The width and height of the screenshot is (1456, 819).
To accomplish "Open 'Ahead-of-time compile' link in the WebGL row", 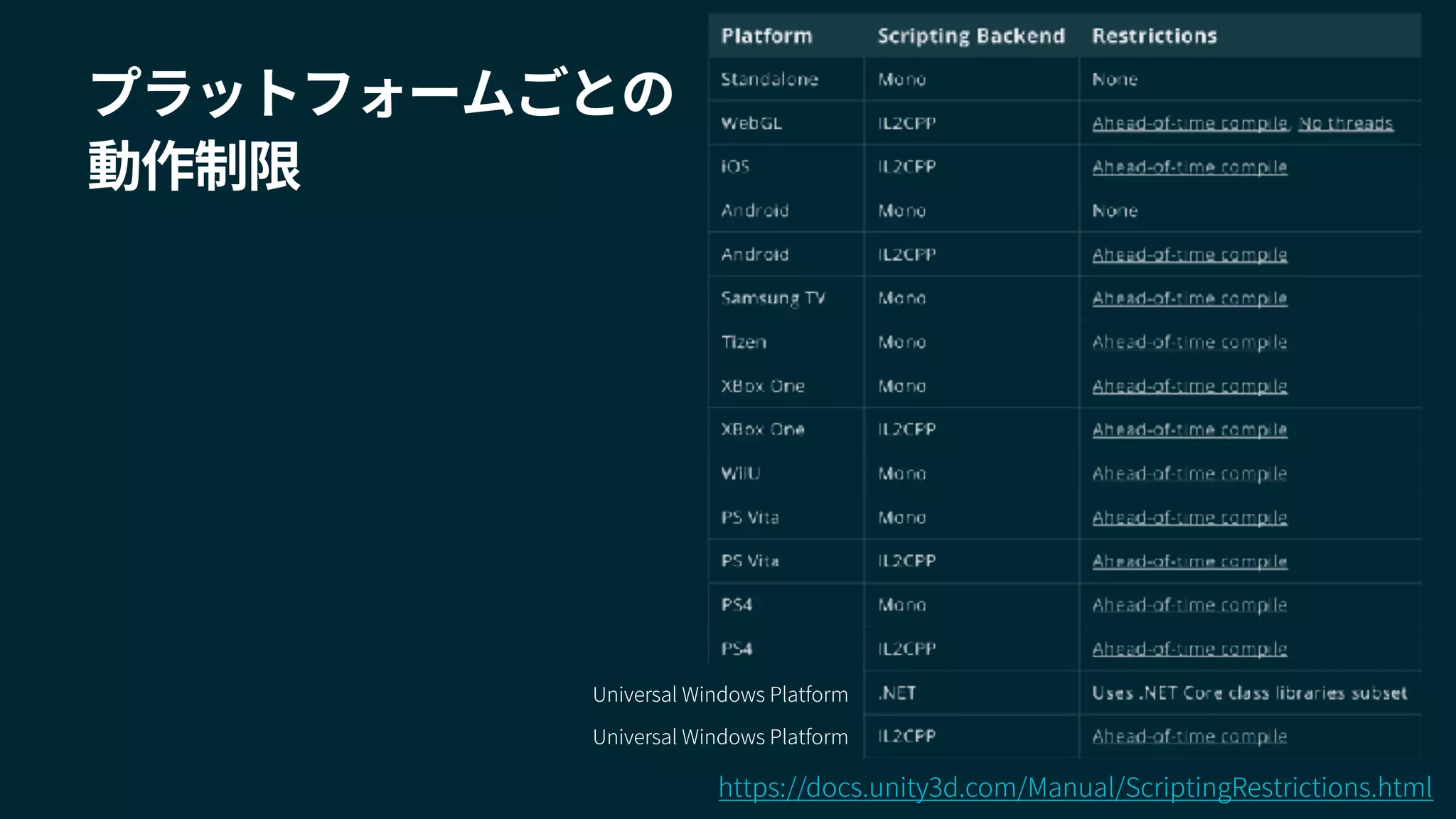I will pyautogui.click(x=1190, y=124).
